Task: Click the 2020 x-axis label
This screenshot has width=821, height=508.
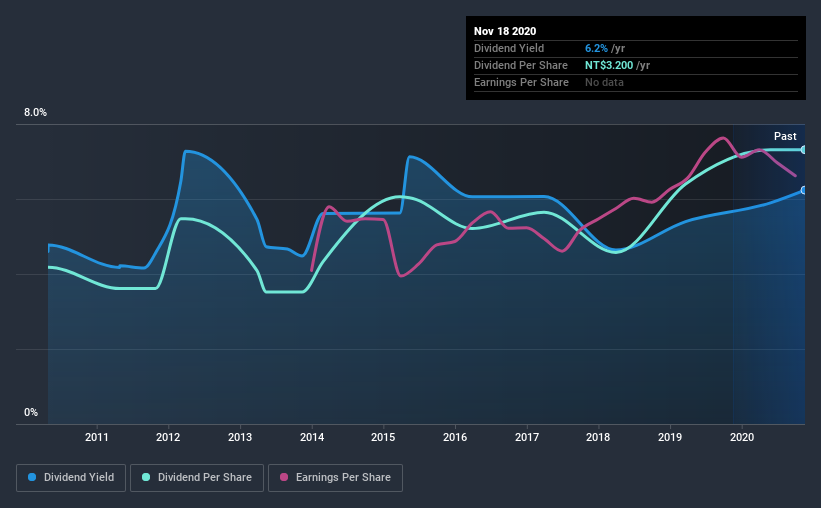Action: click(x=742, y=437)
